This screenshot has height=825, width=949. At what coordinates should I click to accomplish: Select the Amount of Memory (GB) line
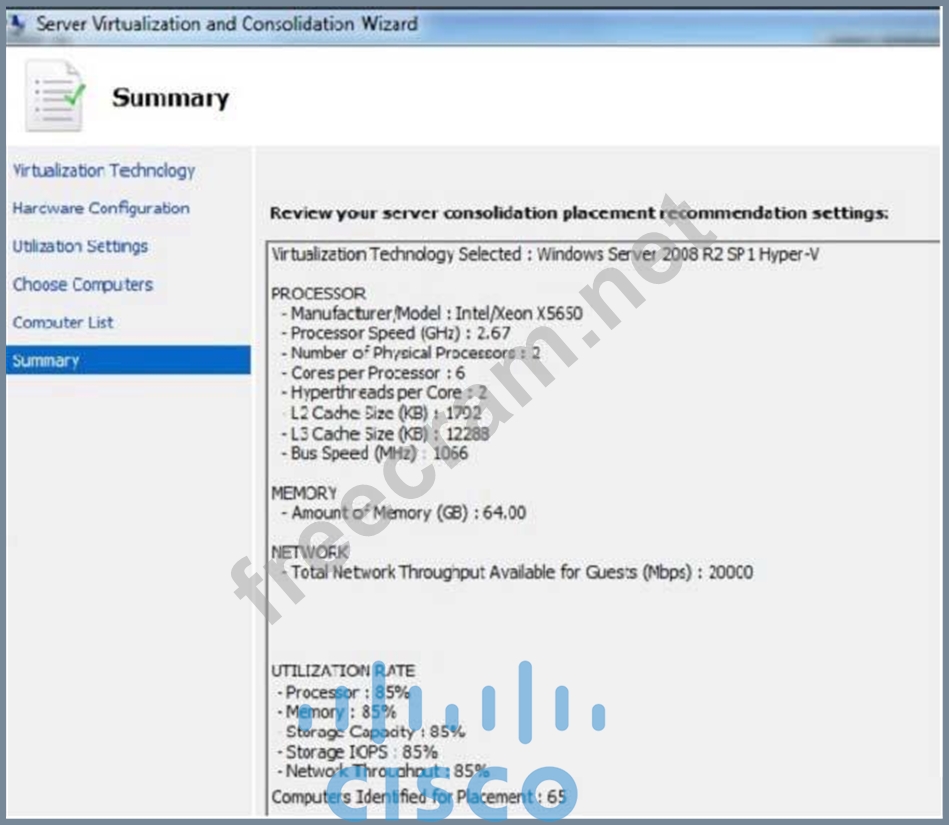point(408,513)
